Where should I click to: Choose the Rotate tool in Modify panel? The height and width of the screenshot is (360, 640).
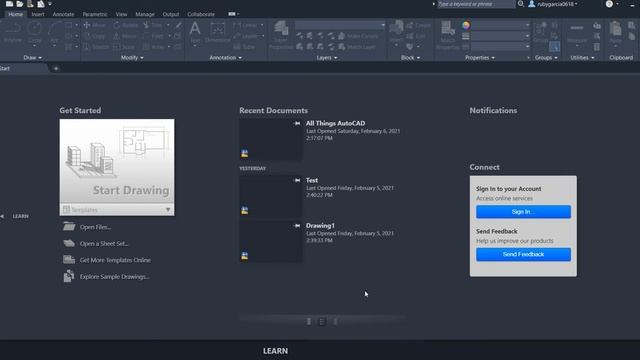pos(126,25)
